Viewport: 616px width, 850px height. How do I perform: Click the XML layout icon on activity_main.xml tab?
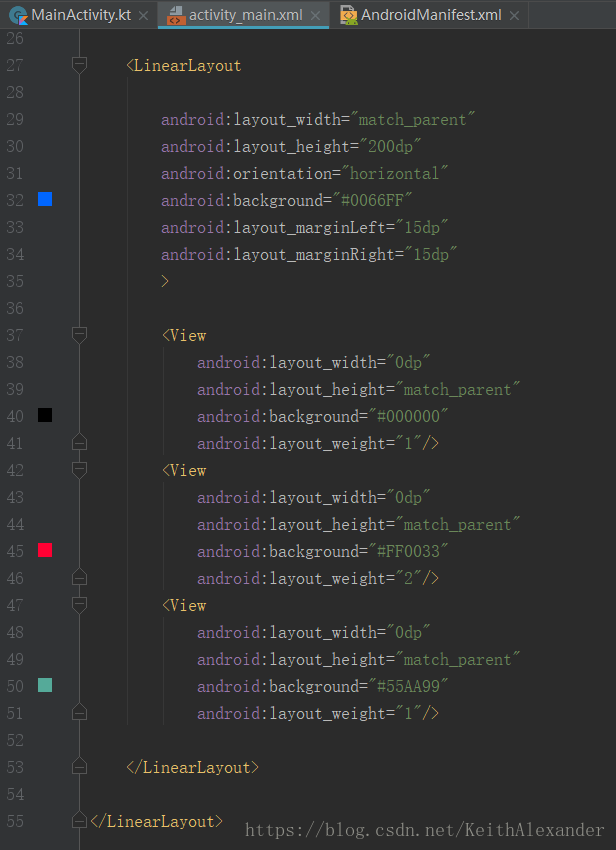coord(175,16)
